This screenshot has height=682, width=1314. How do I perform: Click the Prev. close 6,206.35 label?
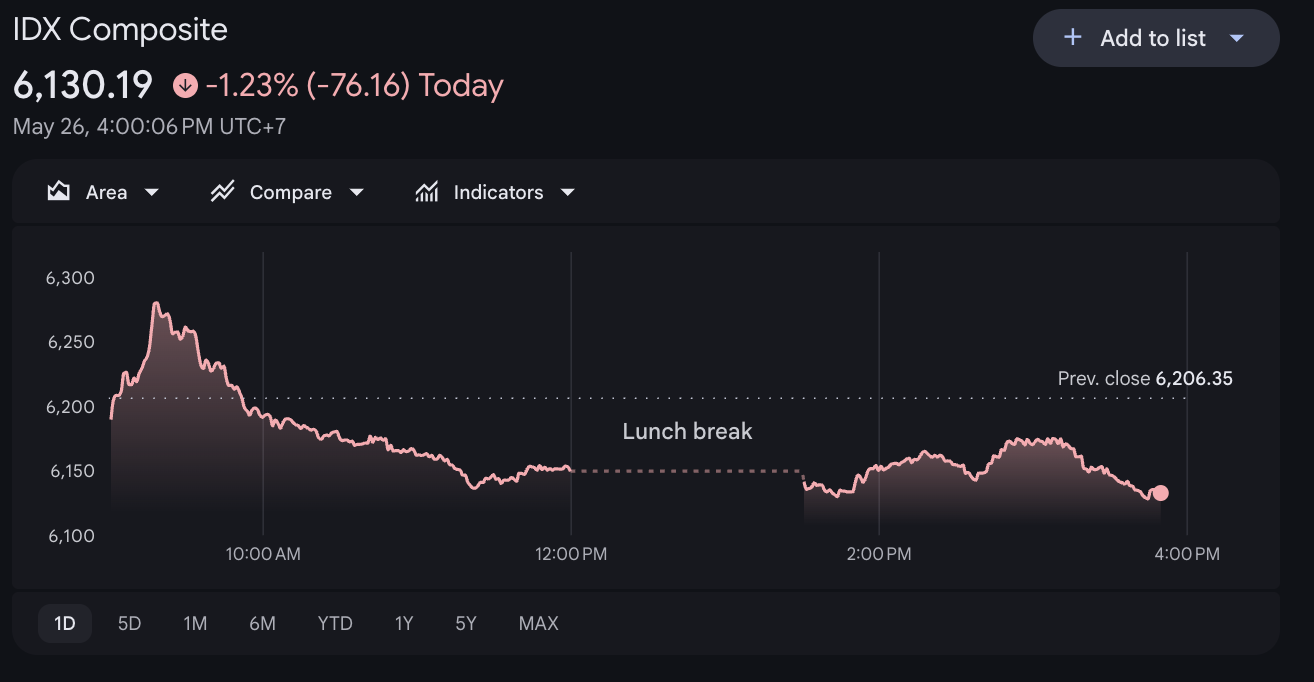tap(1145, 379)
